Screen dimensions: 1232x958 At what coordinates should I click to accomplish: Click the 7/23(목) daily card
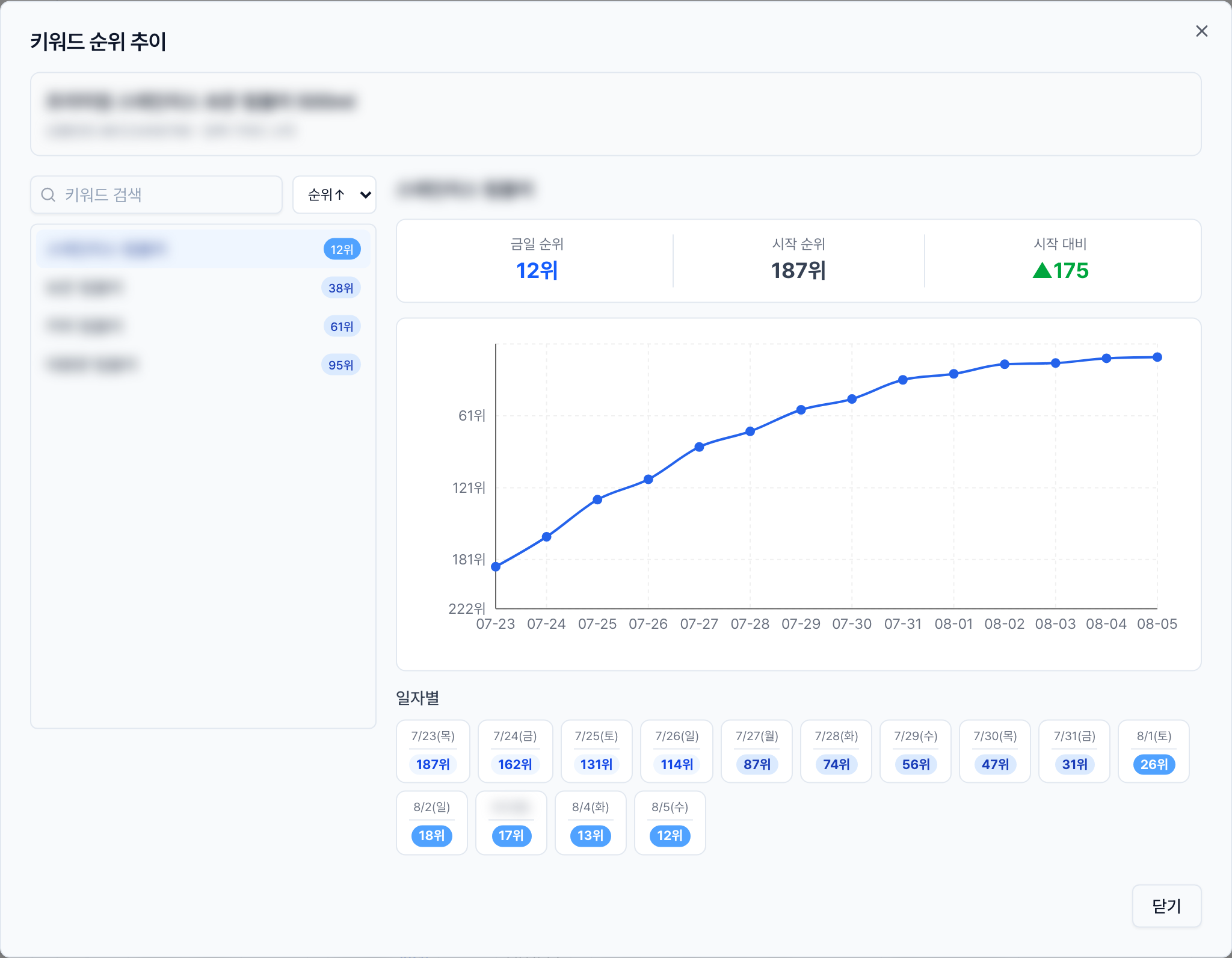[x=433, y=751]
